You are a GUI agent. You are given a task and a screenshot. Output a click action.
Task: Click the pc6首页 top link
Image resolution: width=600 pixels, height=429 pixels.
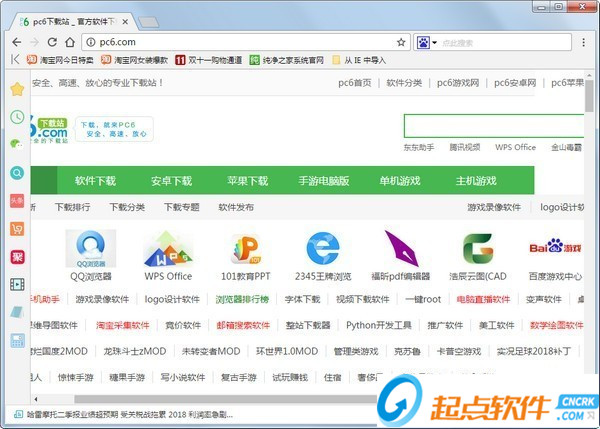355,83
